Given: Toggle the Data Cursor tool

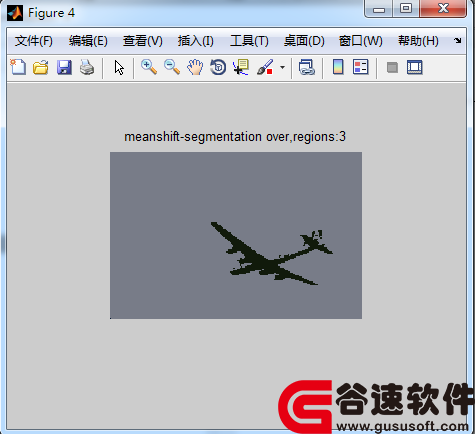Looking at the screenshot, I should pos(241,67).
